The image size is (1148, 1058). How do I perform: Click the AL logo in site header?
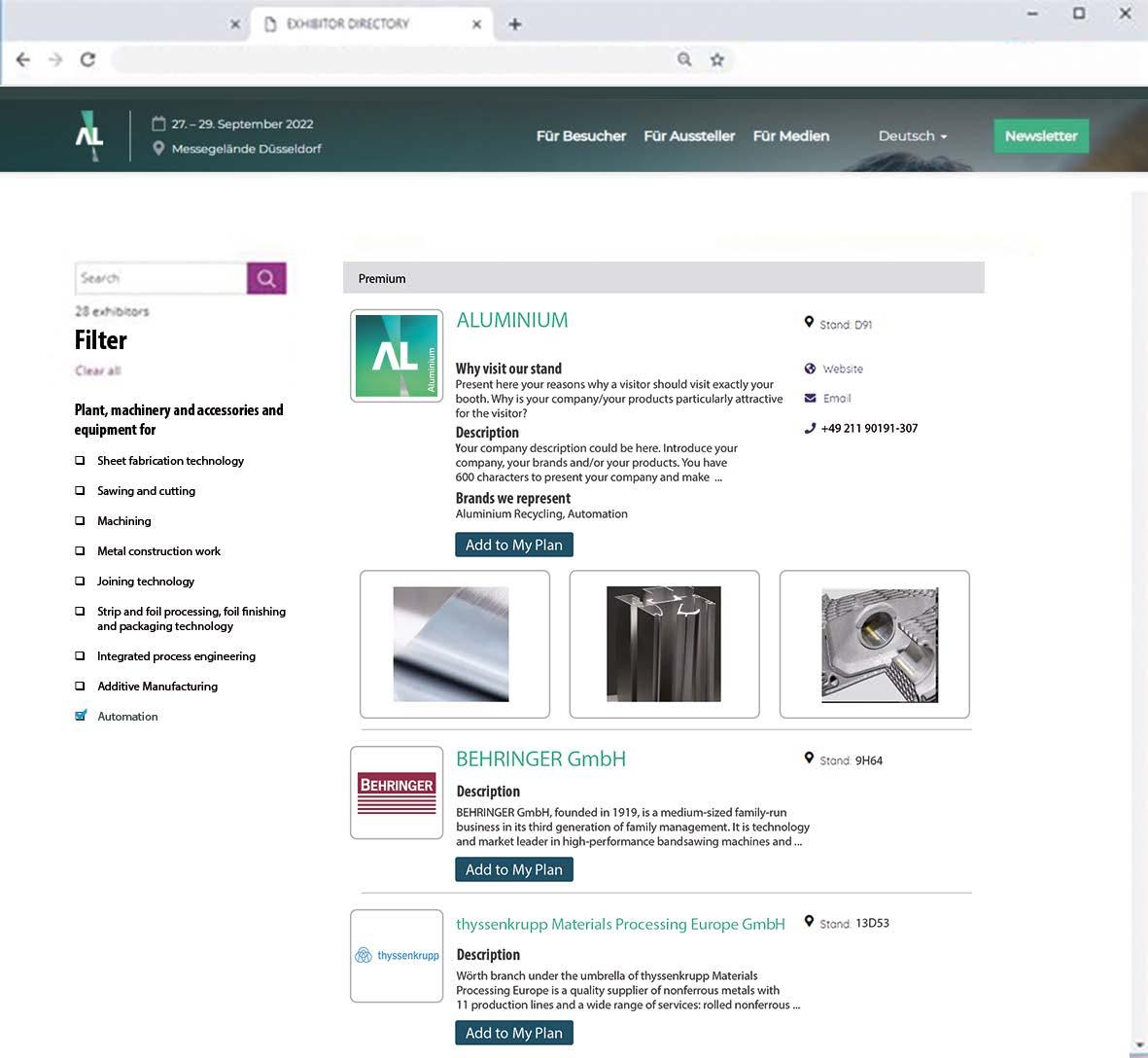89,136
